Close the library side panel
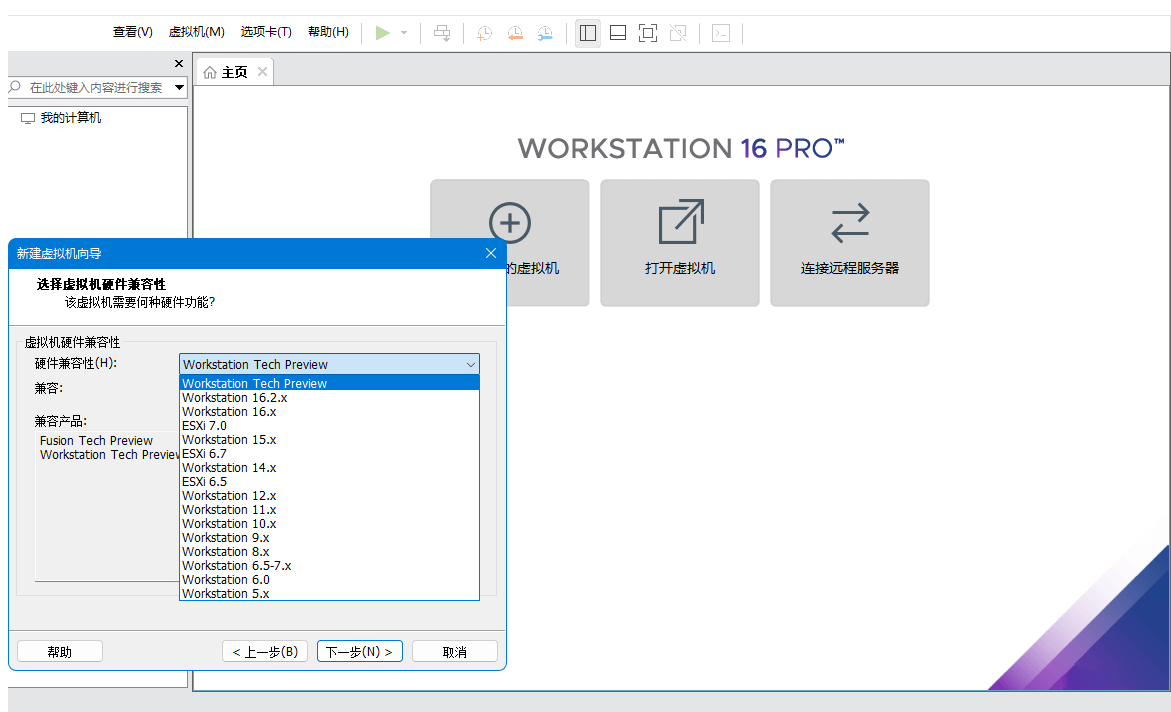Screen dimensions: 1171x712 178,64
